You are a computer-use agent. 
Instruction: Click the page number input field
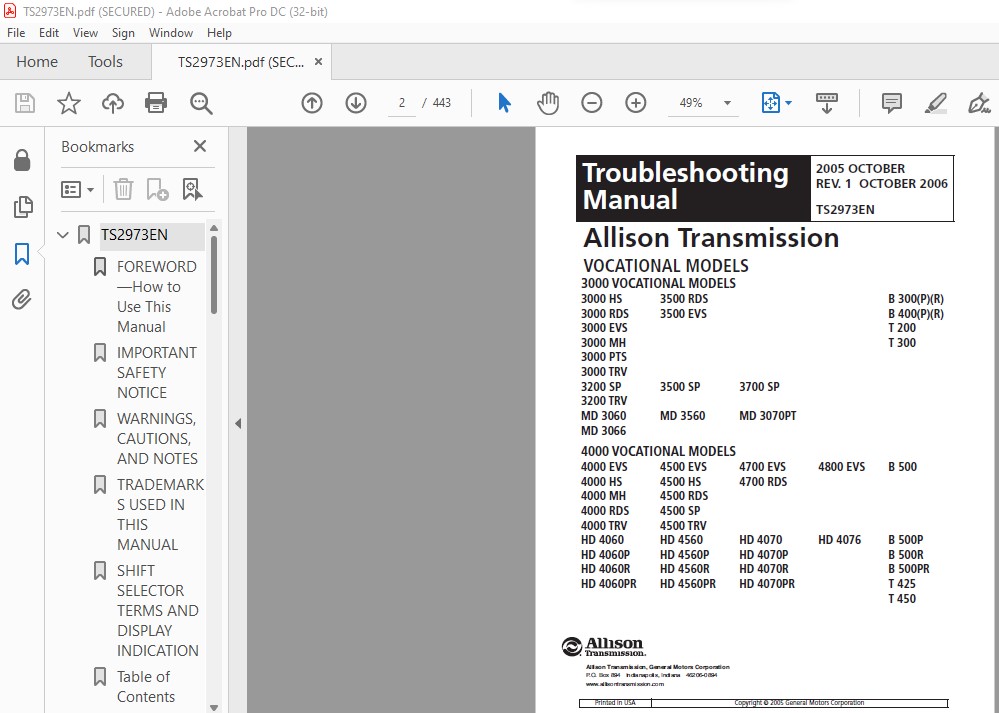(402, 103)
